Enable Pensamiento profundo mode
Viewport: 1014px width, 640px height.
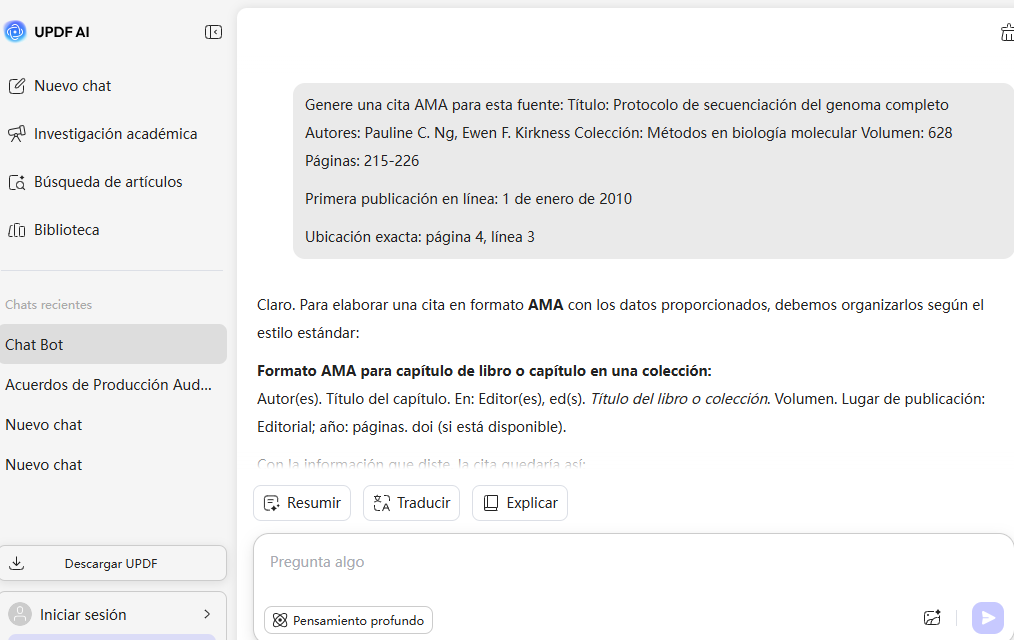348,620
